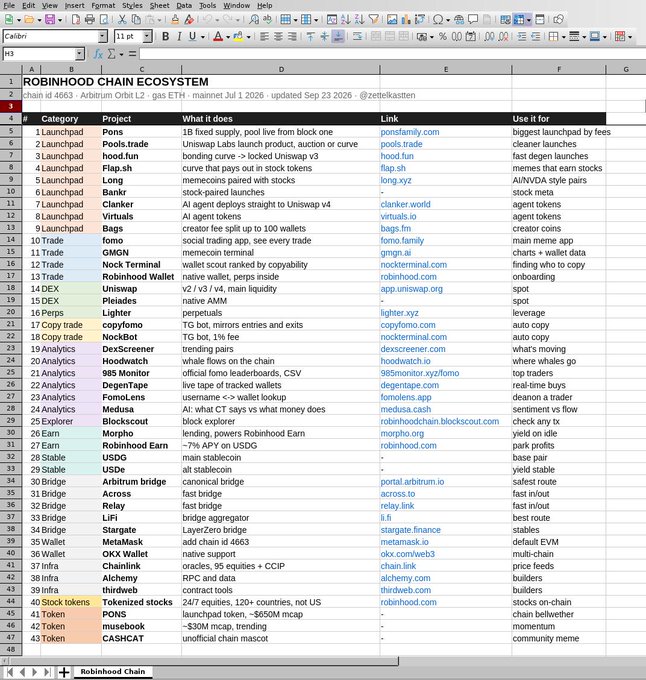Go to the first sheet arrow
Image resolution: width=646 pixels, height=680 pixels.
[x=10, y=672]
